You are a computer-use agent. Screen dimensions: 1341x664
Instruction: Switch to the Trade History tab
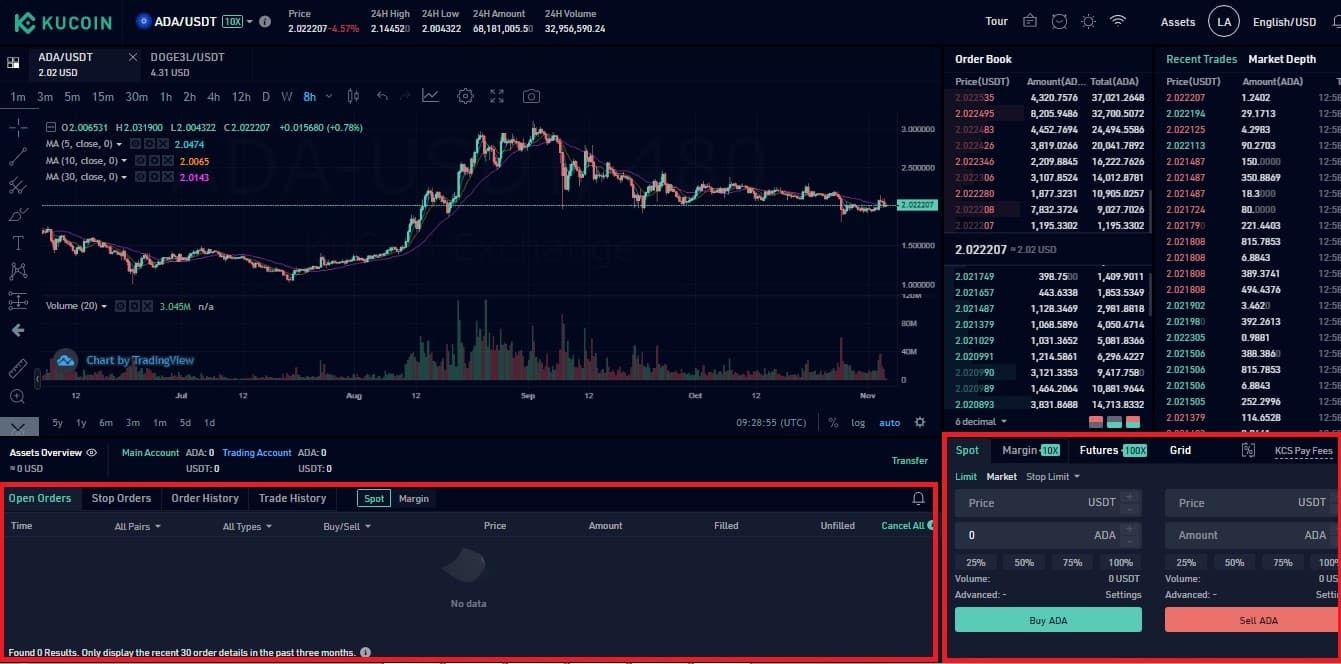tap(292, 498)
